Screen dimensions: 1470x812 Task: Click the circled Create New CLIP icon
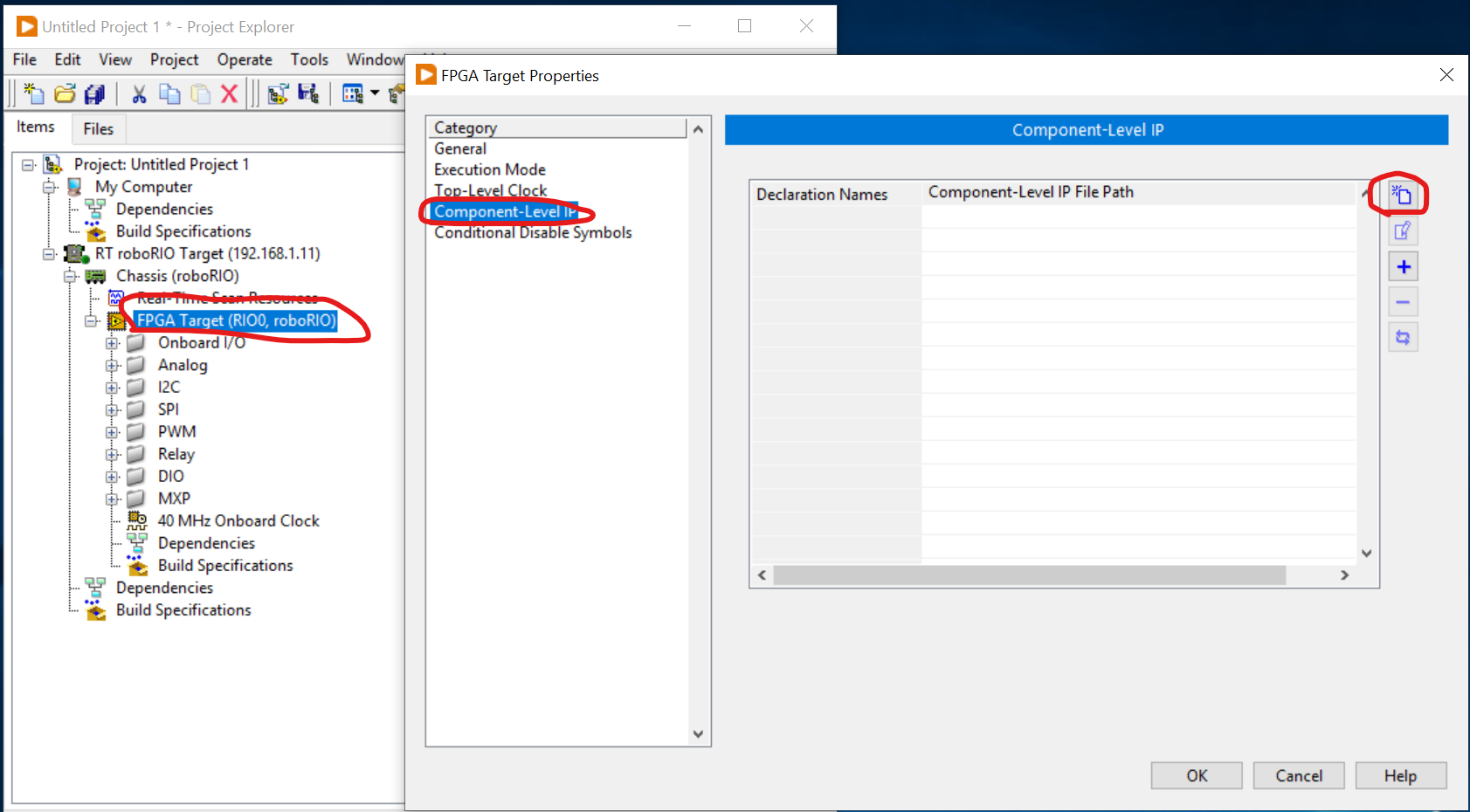pyautogui.click(x=1401, y=196)
